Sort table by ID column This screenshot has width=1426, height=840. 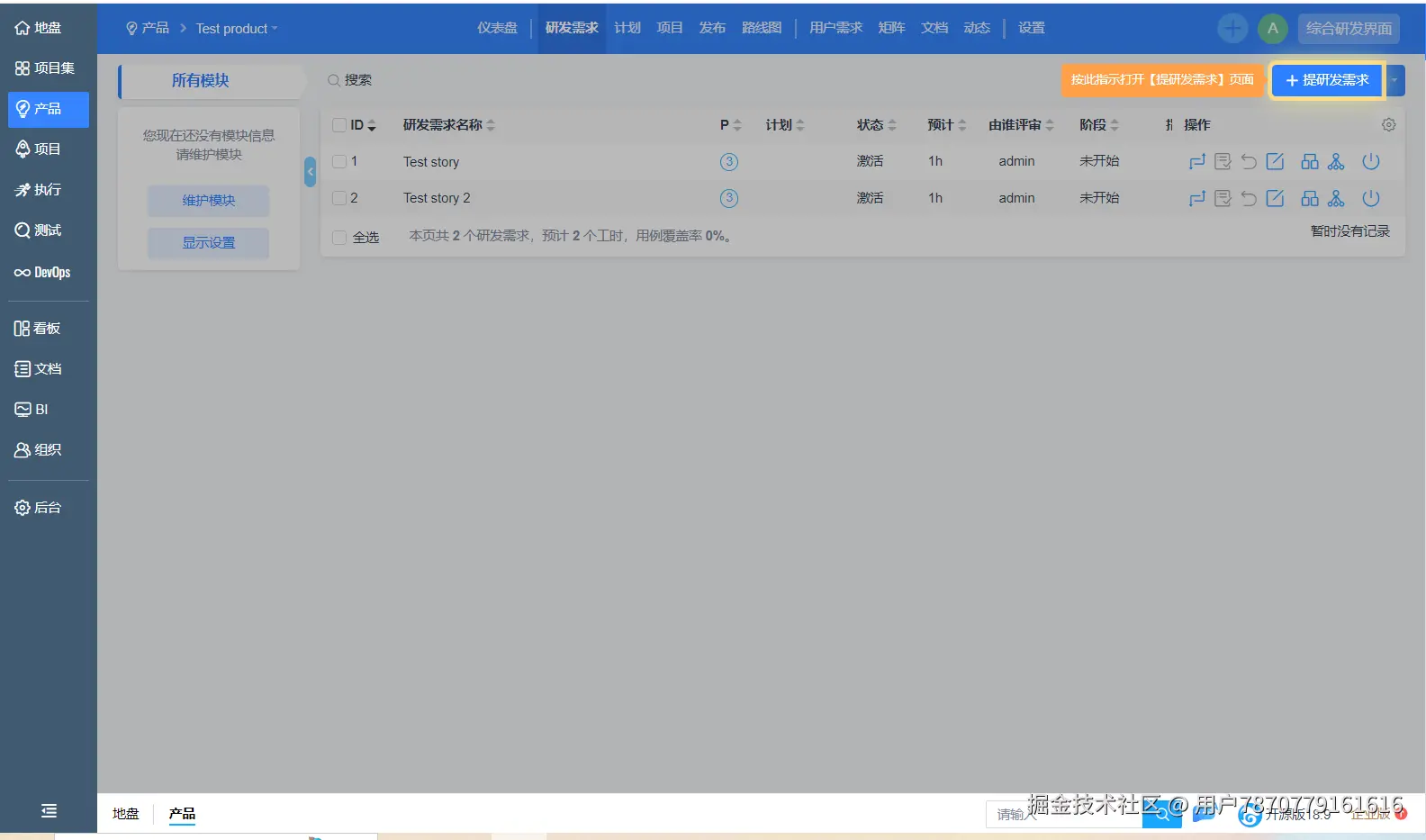pos(363,125)
